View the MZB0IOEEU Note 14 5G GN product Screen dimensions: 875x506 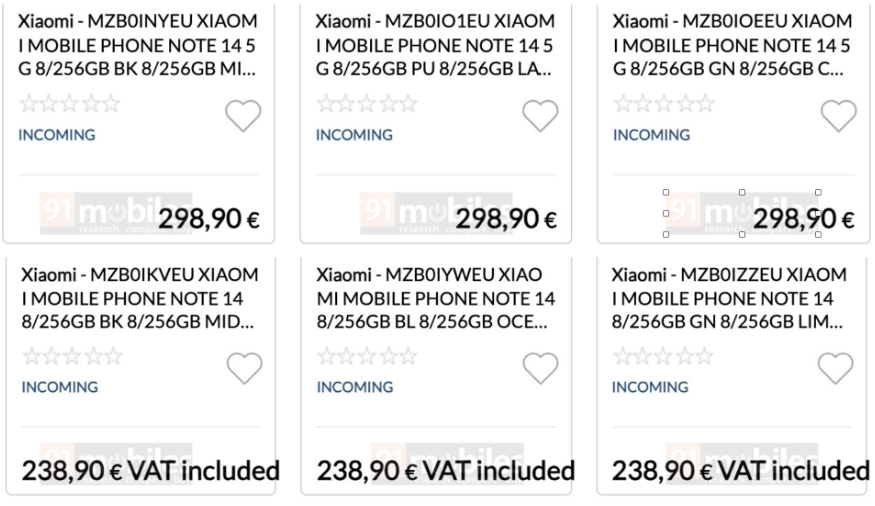732,45
